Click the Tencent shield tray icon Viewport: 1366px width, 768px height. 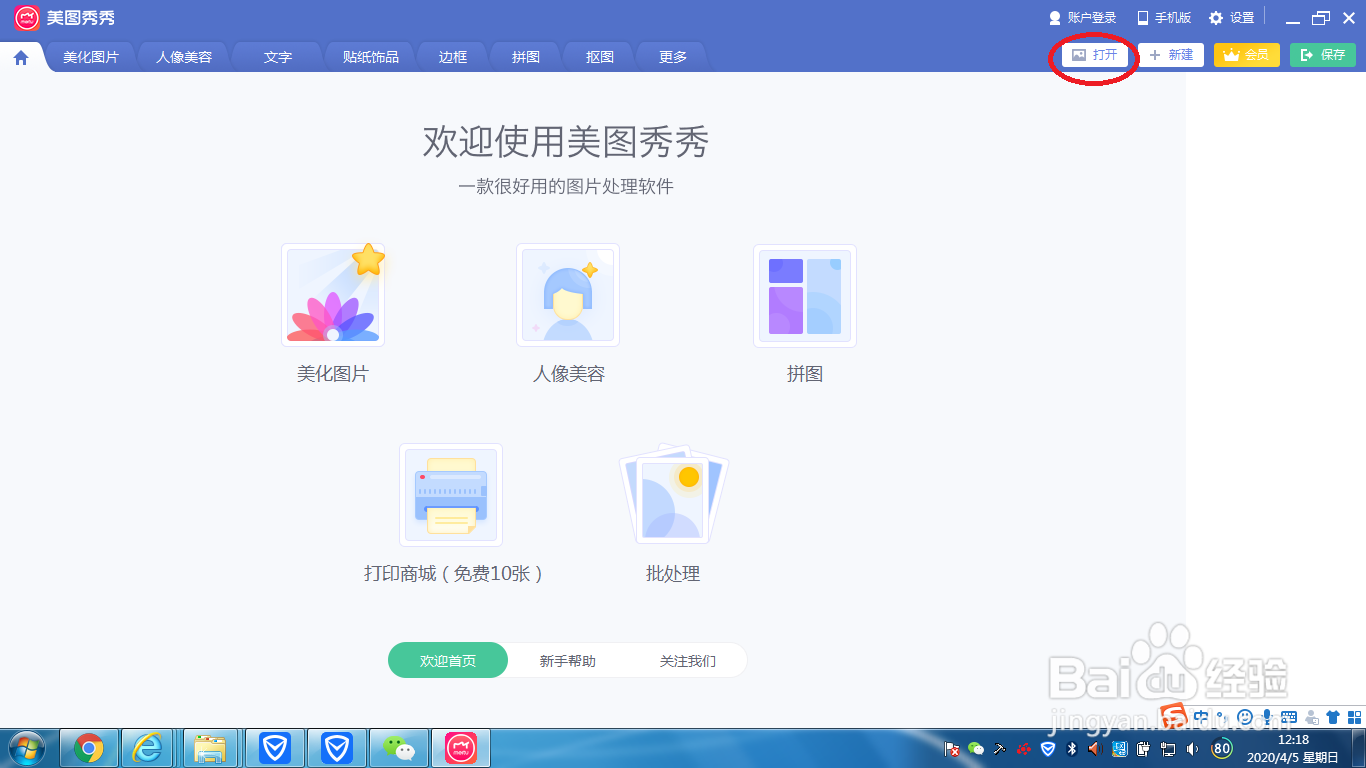click(x=1048, y=749)
